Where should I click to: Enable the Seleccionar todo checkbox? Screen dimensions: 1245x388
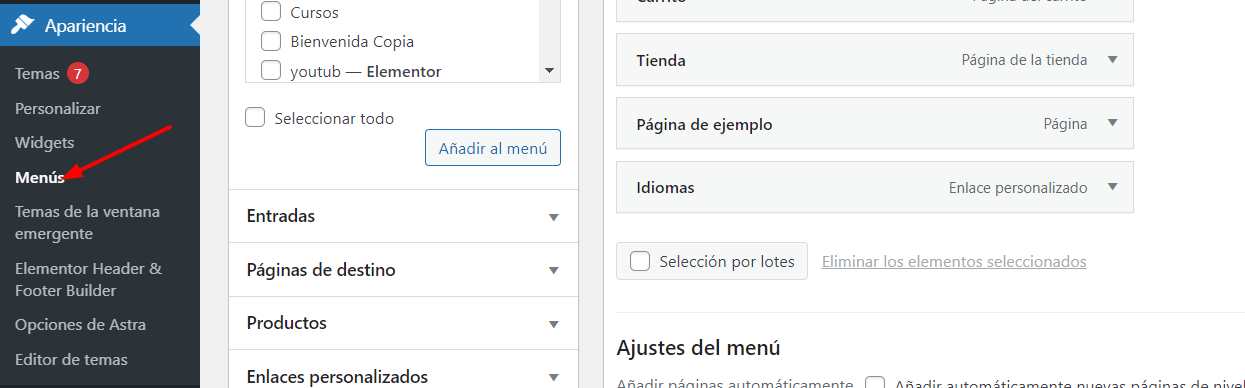(x=255, y=118)
